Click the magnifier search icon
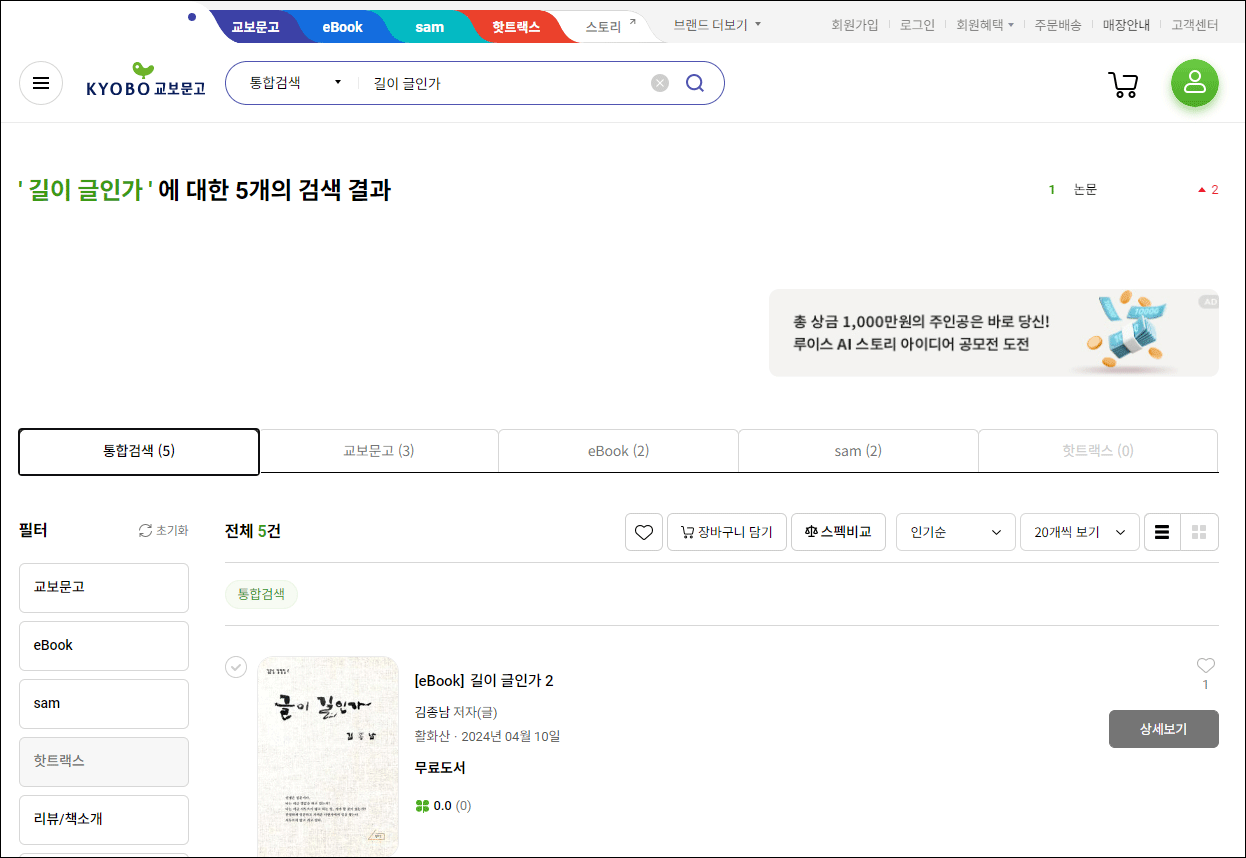The height and width of the screenshot is (858, 1246). 695,83
